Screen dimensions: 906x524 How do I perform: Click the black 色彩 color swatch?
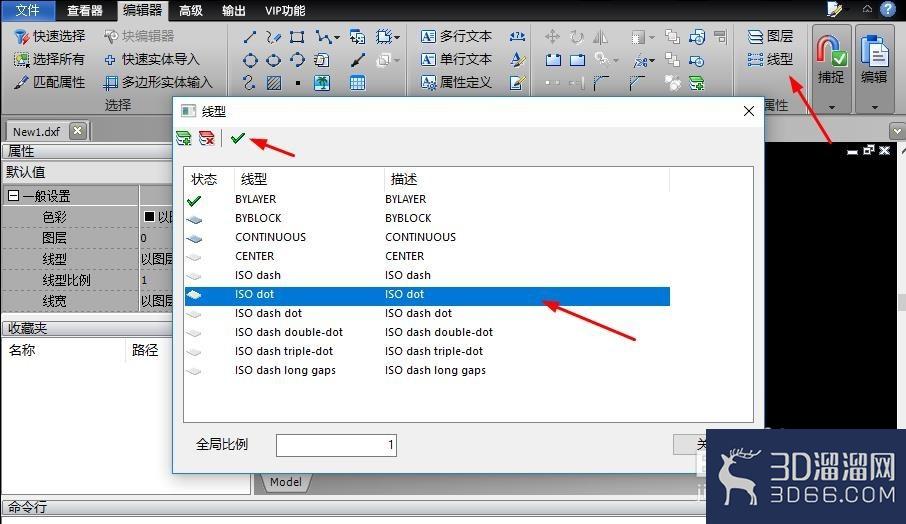[x=149, y=217]
